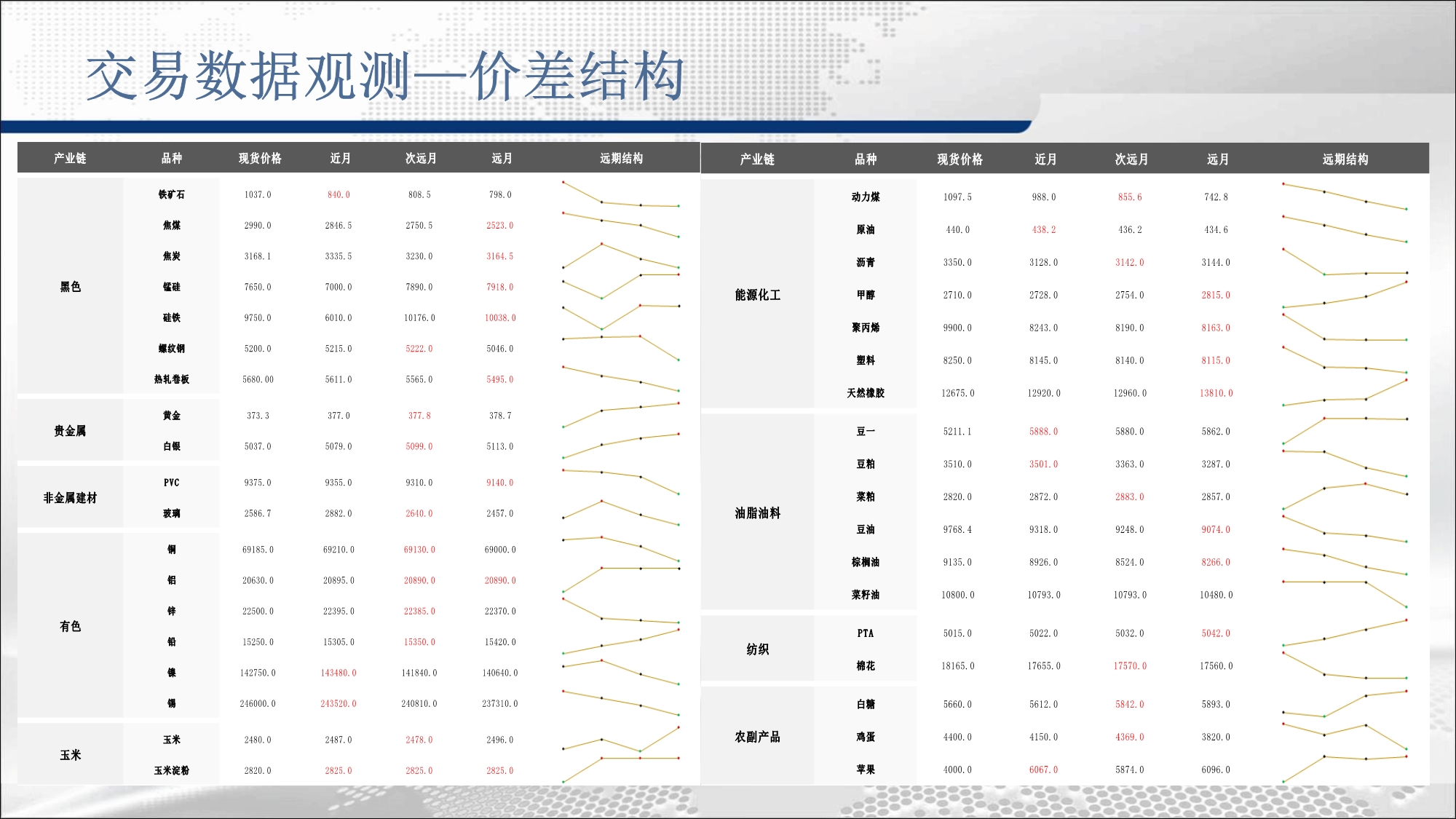Viewport: 1456px width, 819px height.
Task: Click the 黄金 product label
Action: click(x=172, y=415)
